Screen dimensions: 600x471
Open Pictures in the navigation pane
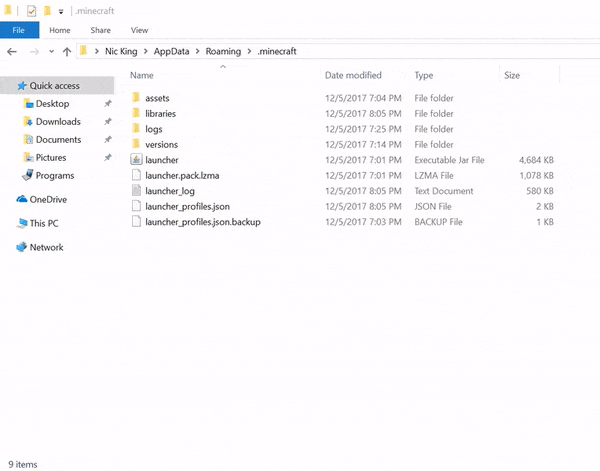point(51,158)
